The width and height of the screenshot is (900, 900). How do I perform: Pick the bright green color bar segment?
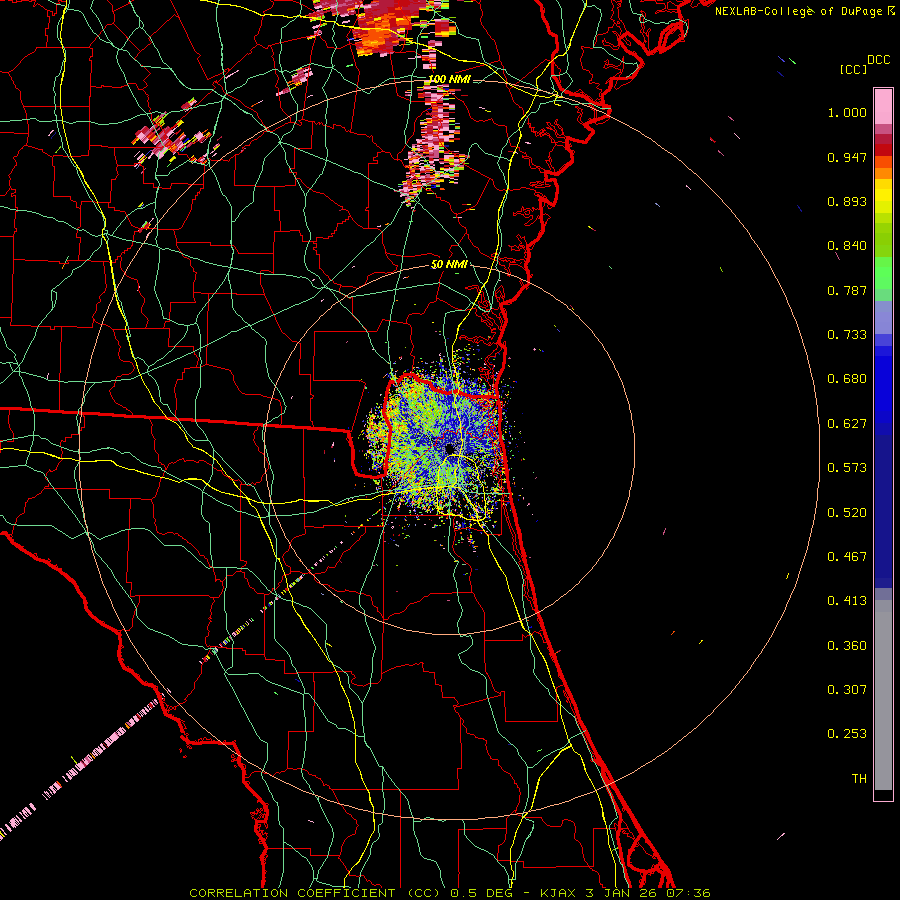point(883,273)
